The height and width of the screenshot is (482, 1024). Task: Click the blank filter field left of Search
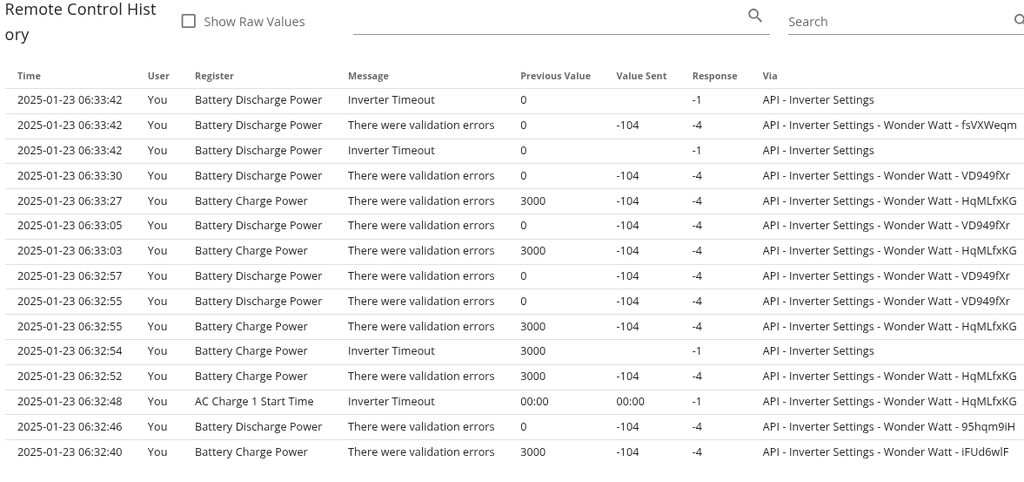[548, 20]
